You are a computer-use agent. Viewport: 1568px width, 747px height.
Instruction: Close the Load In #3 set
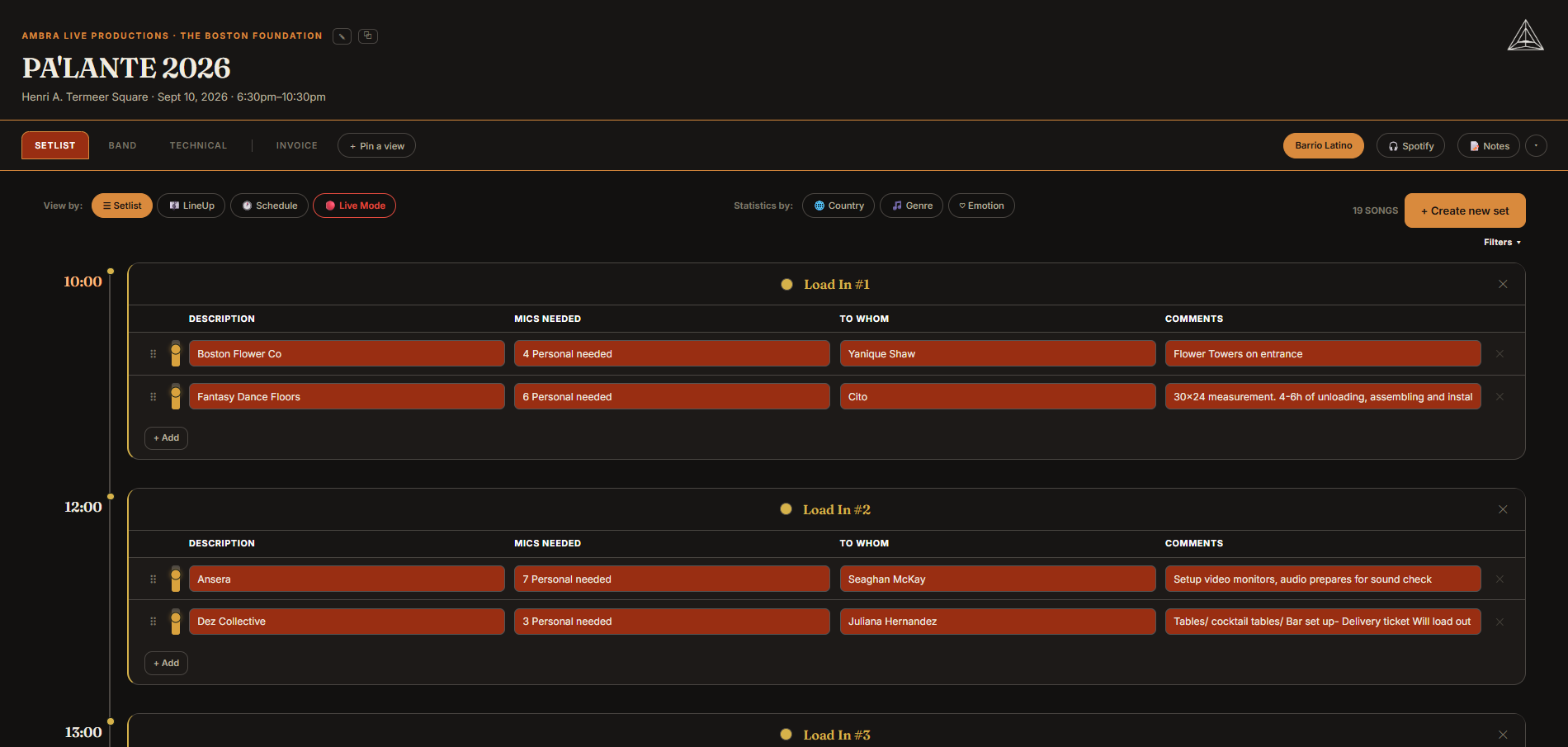click(x=1503, y=735)
